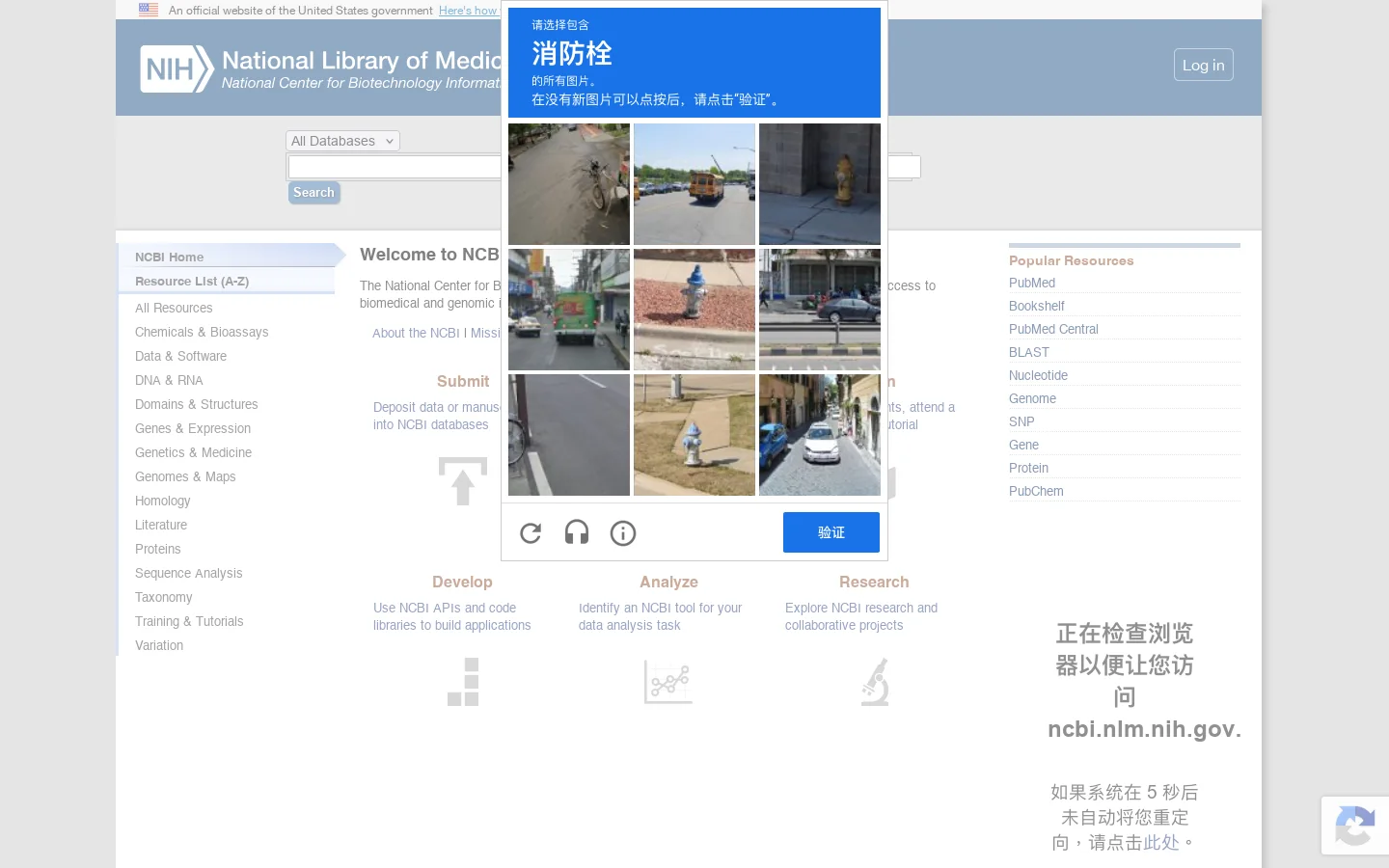
Task: Open the All Databases dropdown
Action: tap(342, 141)
